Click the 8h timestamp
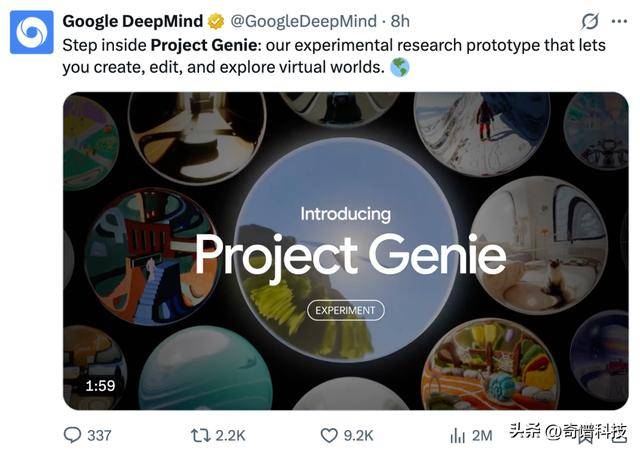 pos(400,21)
